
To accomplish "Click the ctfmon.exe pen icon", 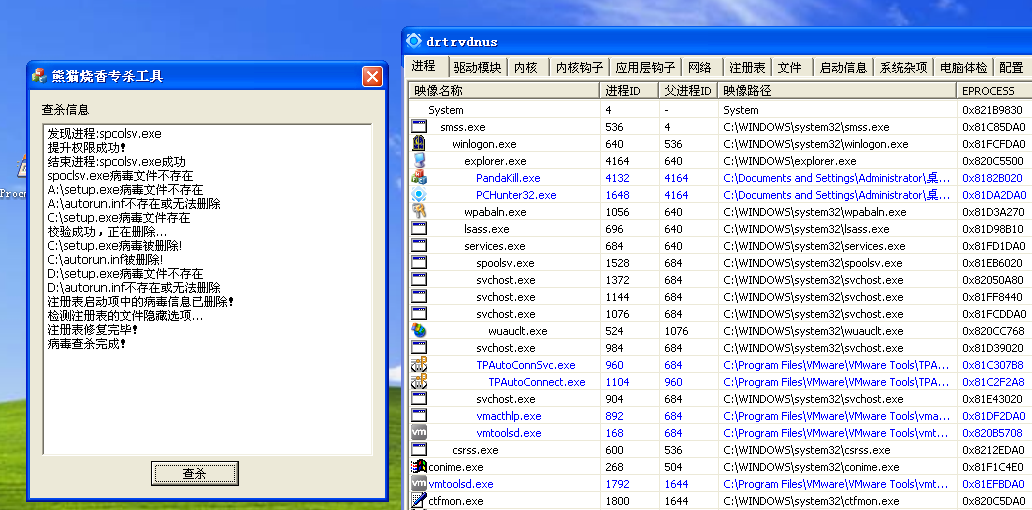I will coord(419,501).
